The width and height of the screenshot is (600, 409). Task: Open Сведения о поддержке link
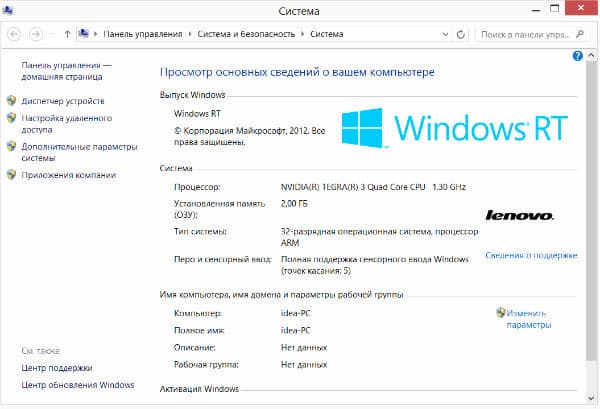(531, 255)
